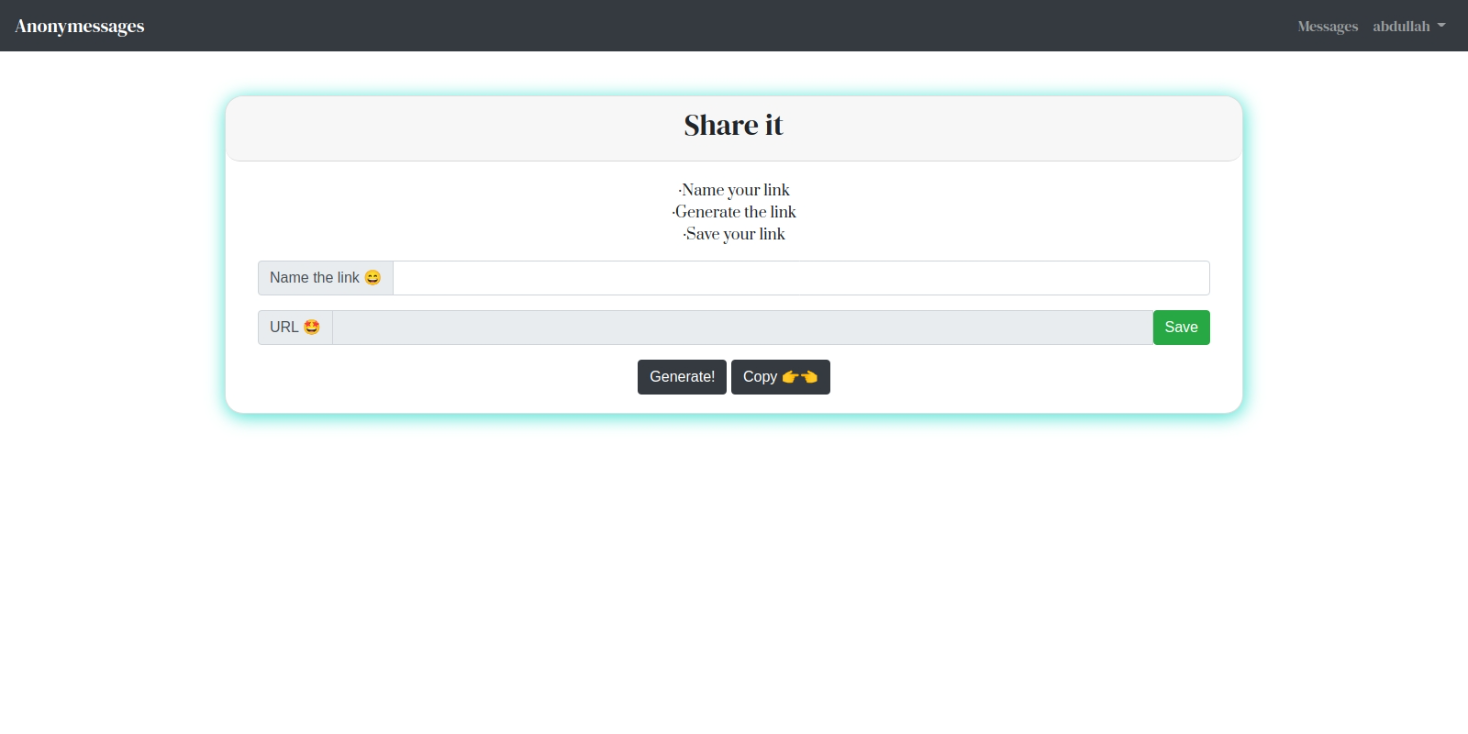
Task: Click the caret arrow beside abdullah
Action: (x=1440, y=27)
